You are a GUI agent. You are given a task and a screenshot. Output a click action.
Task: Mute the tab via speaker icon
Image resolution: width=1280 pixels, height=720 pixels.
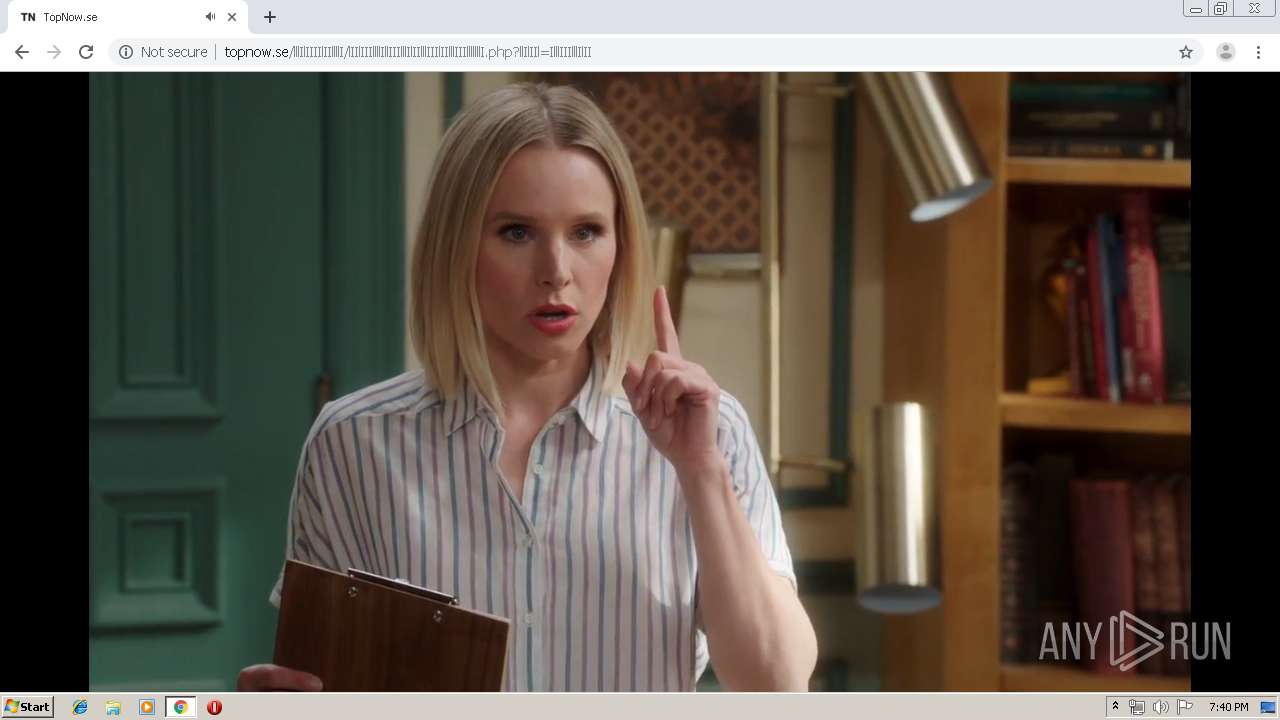[210, 17]
